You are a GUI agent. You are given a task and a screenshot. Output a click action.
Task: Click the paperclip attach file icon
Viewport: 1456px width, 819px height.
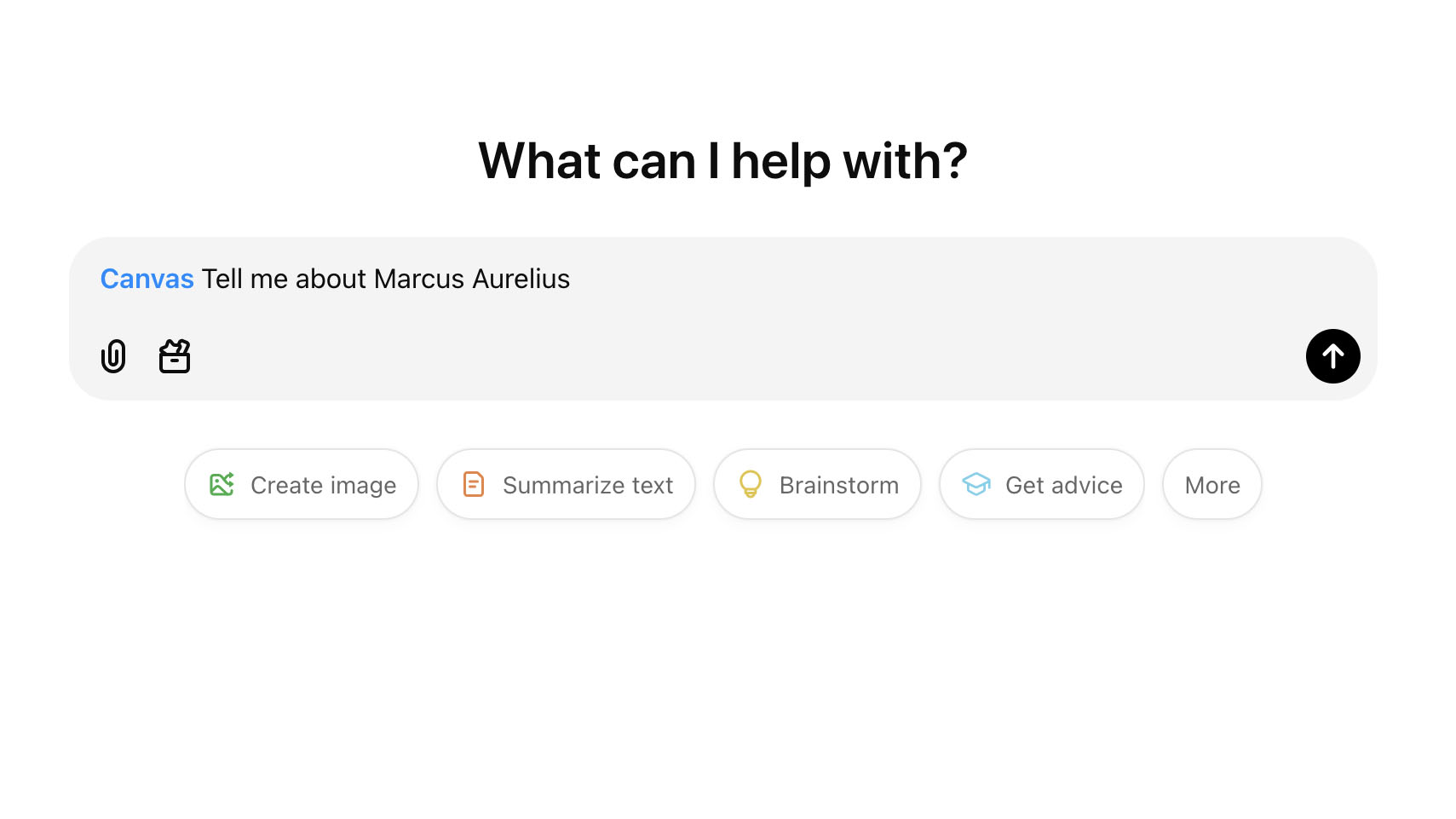point(113,356)
